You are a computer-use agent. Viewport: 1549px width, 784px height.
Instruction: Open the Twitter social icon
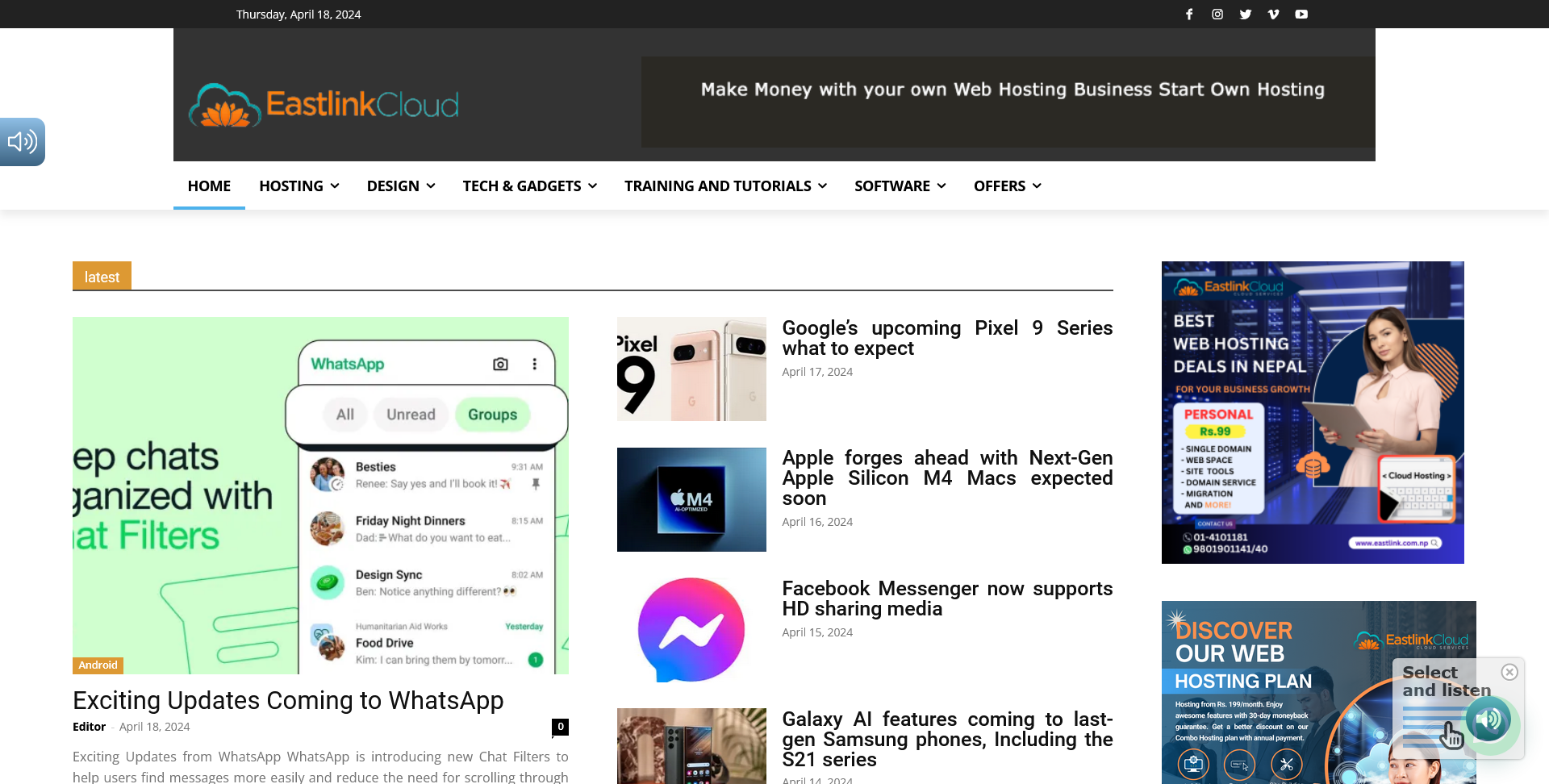click(1246, 15)
